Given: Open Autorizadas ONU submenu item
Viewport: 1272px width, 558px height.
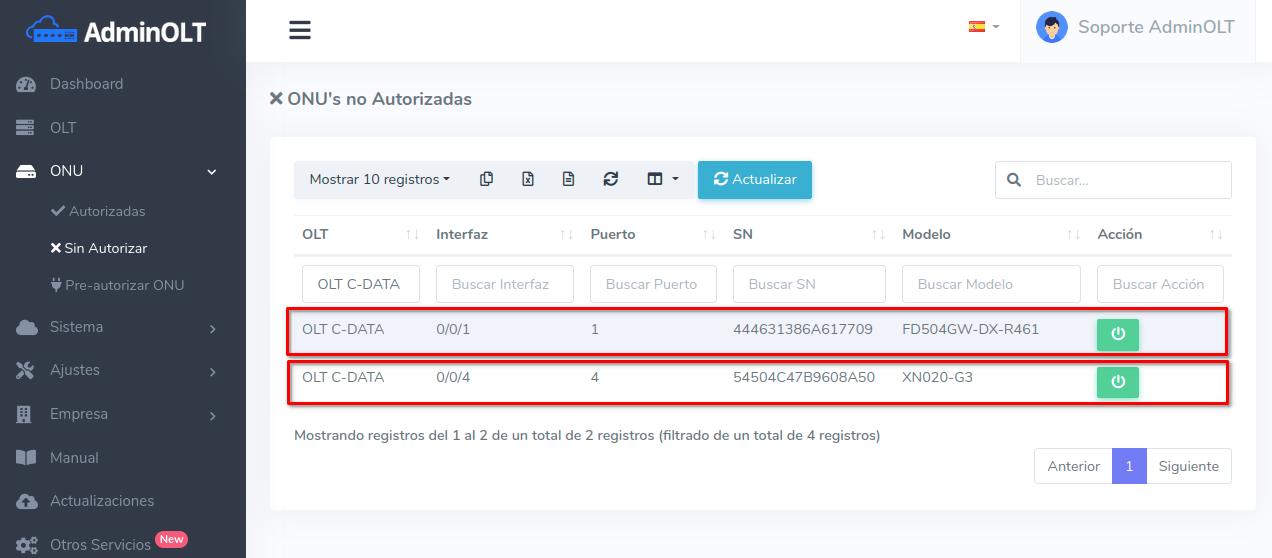Looking at the screenshot, I should 106,211.
